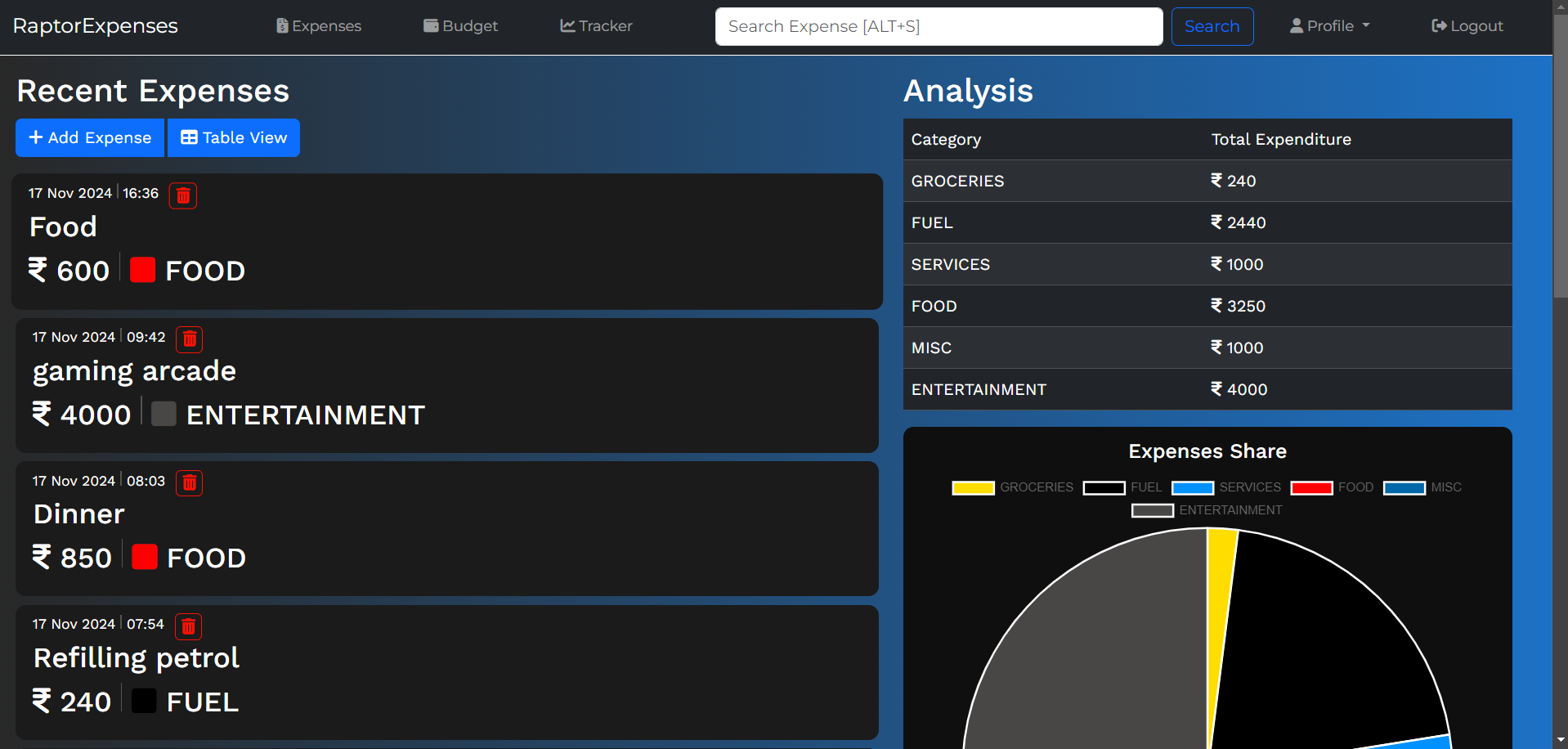This screenshot has height=749, width=1568.
Task: Click the Add Expense button
Action: pyautogui.click(x=90, y=137)
